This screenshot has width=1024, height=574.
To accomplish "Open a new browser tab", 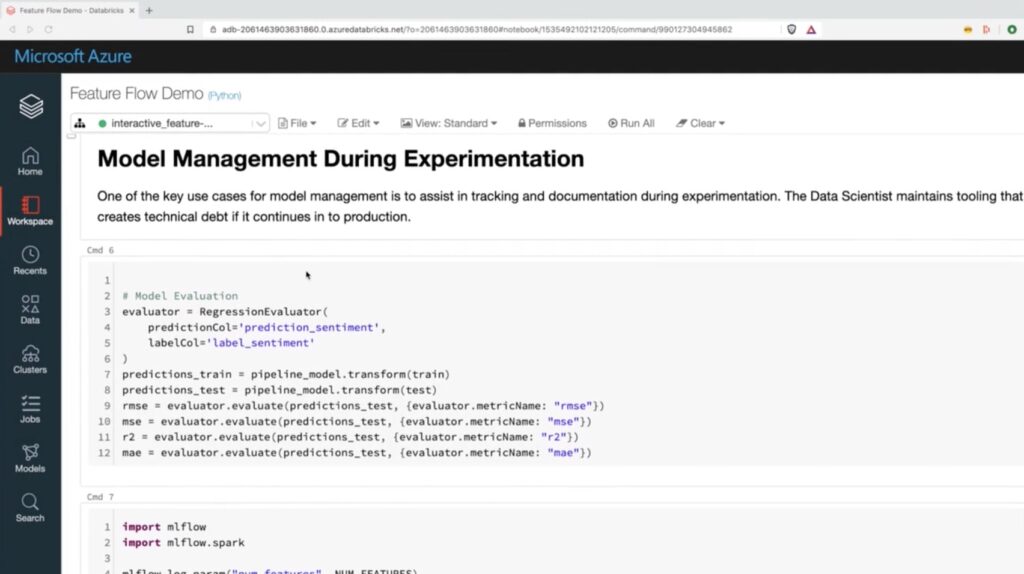I will (149, 10).
